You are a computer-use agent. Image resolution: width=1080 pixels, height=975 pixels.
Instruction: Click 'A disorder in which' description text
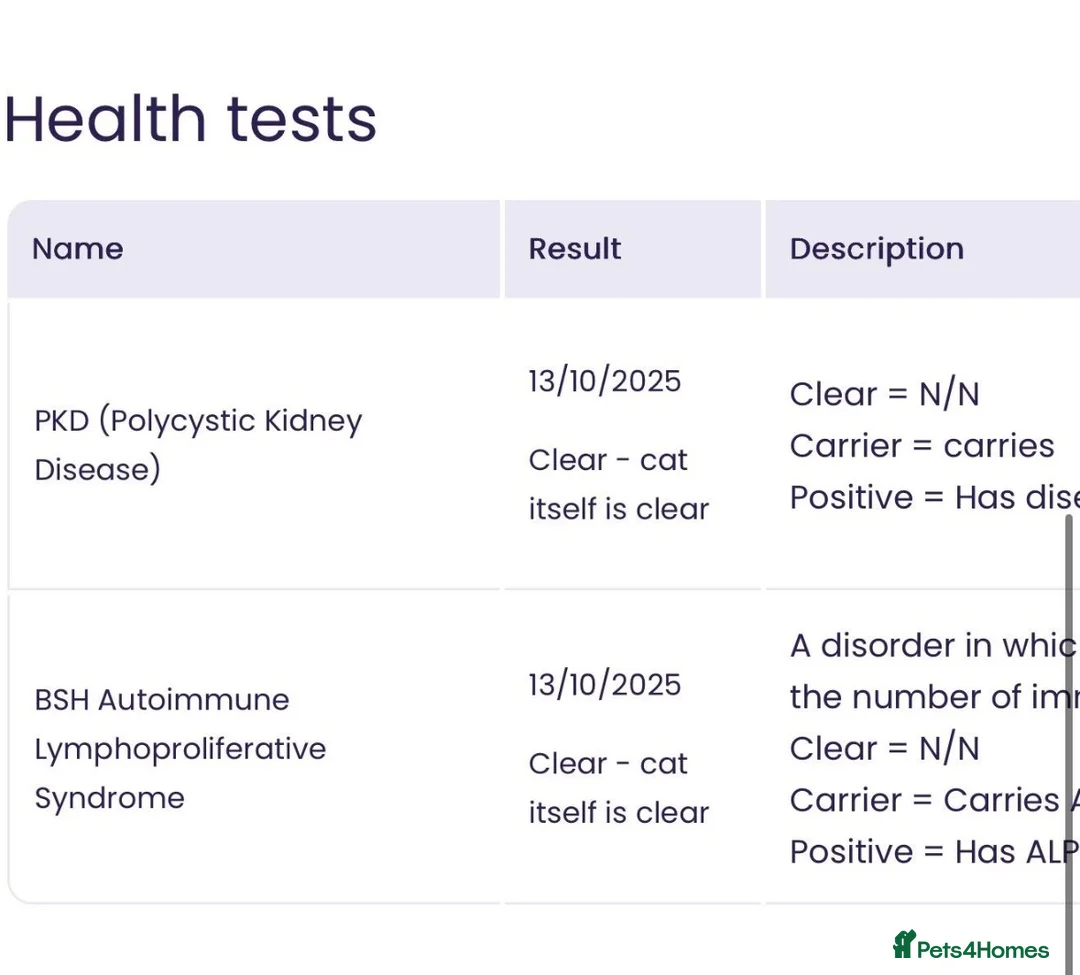[930, 646]
